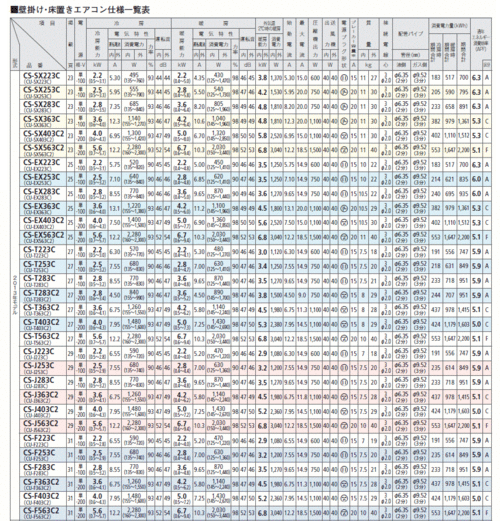The image size is (500, 521).
Task: Select model name CS-EX283C
Action: (x=42, y=192)
